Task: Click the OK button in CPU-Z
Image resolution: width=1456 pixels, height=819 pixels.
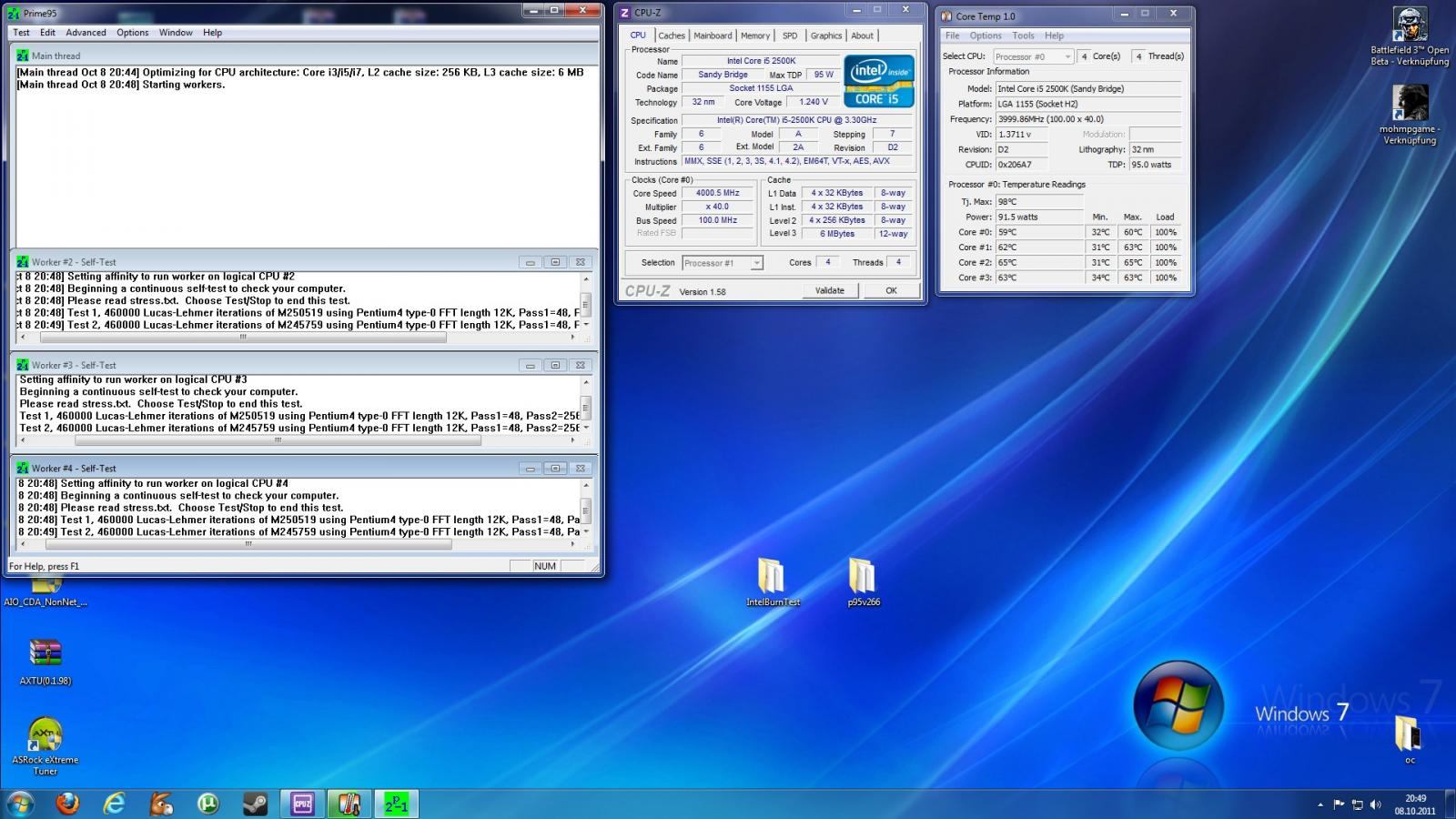Action: [891, 290]
